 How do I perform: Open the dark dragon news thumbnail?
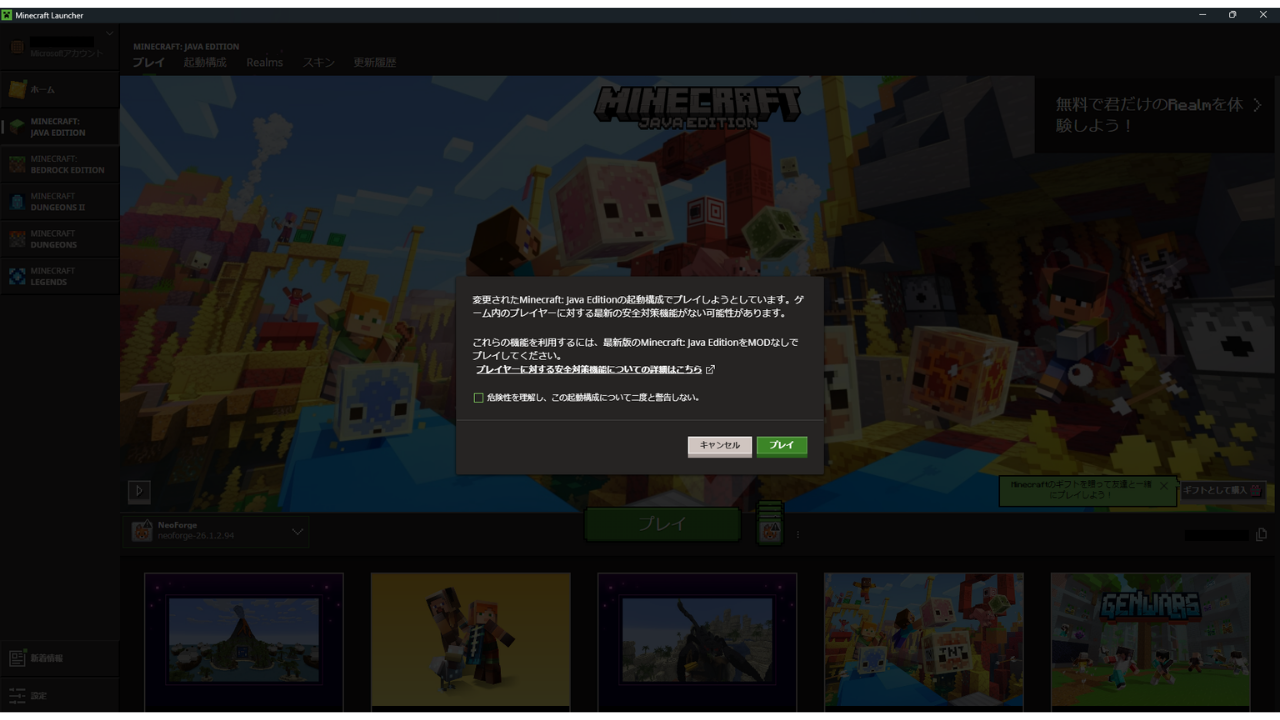click(697, 640)
